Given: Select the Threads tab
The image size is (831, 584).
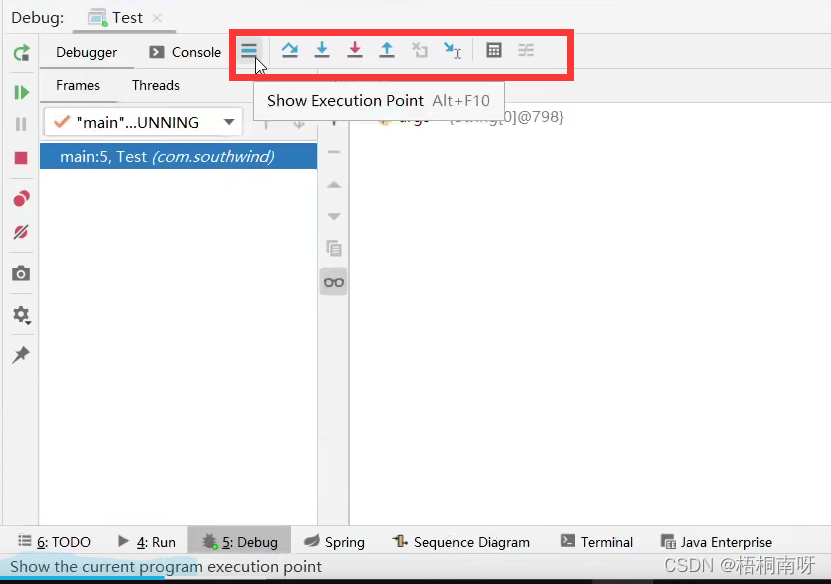Looking at the screenshot, I should click(156, 85).
